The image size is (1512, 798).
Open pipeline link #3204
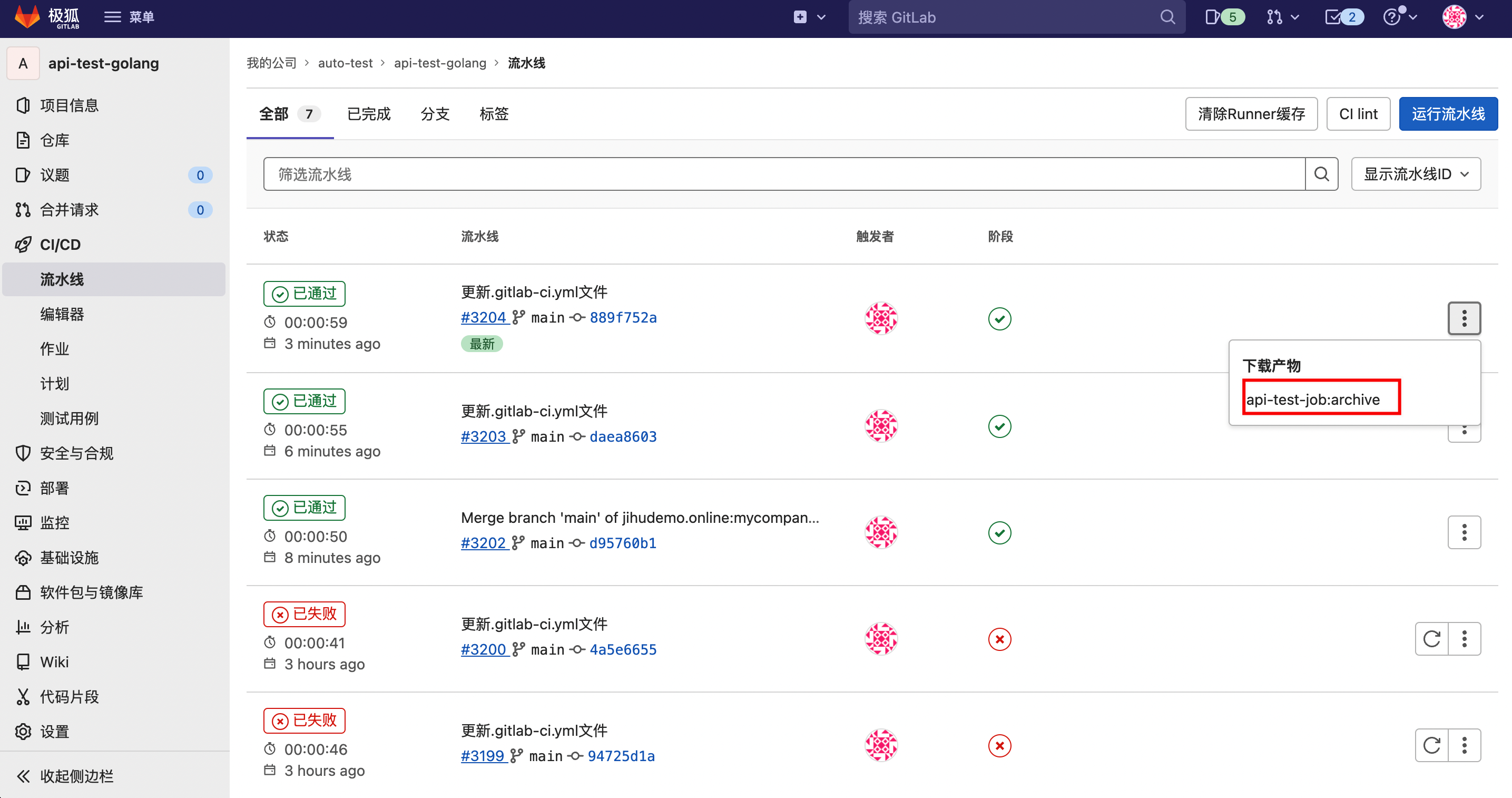[483, 318]
